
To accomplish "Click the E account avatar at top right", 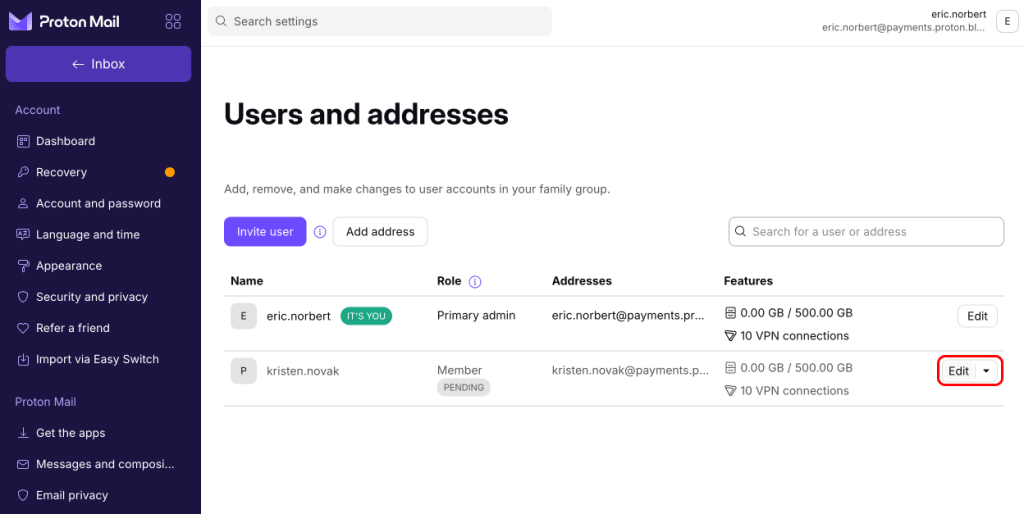I will [1006, 22].
